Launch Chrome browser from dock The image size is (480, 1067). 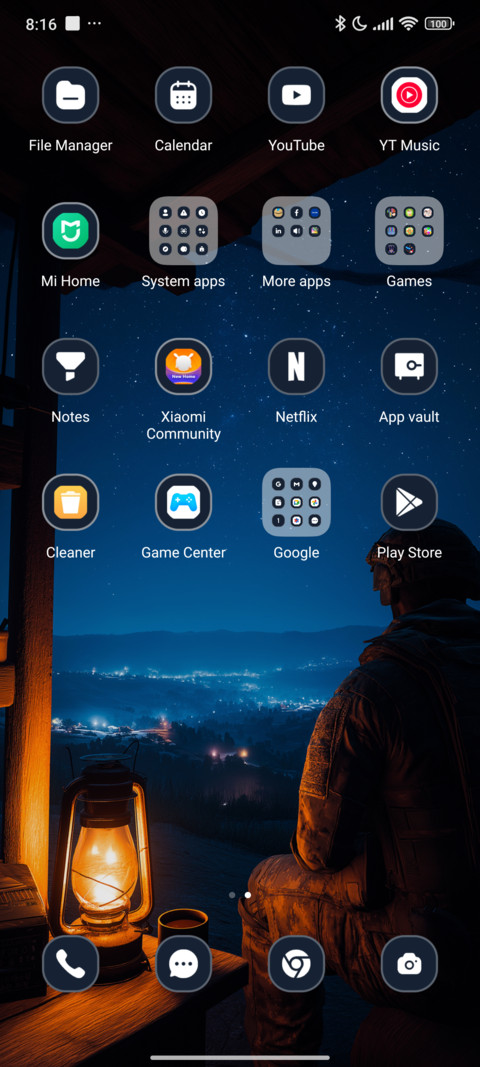(x=296, y=964)
